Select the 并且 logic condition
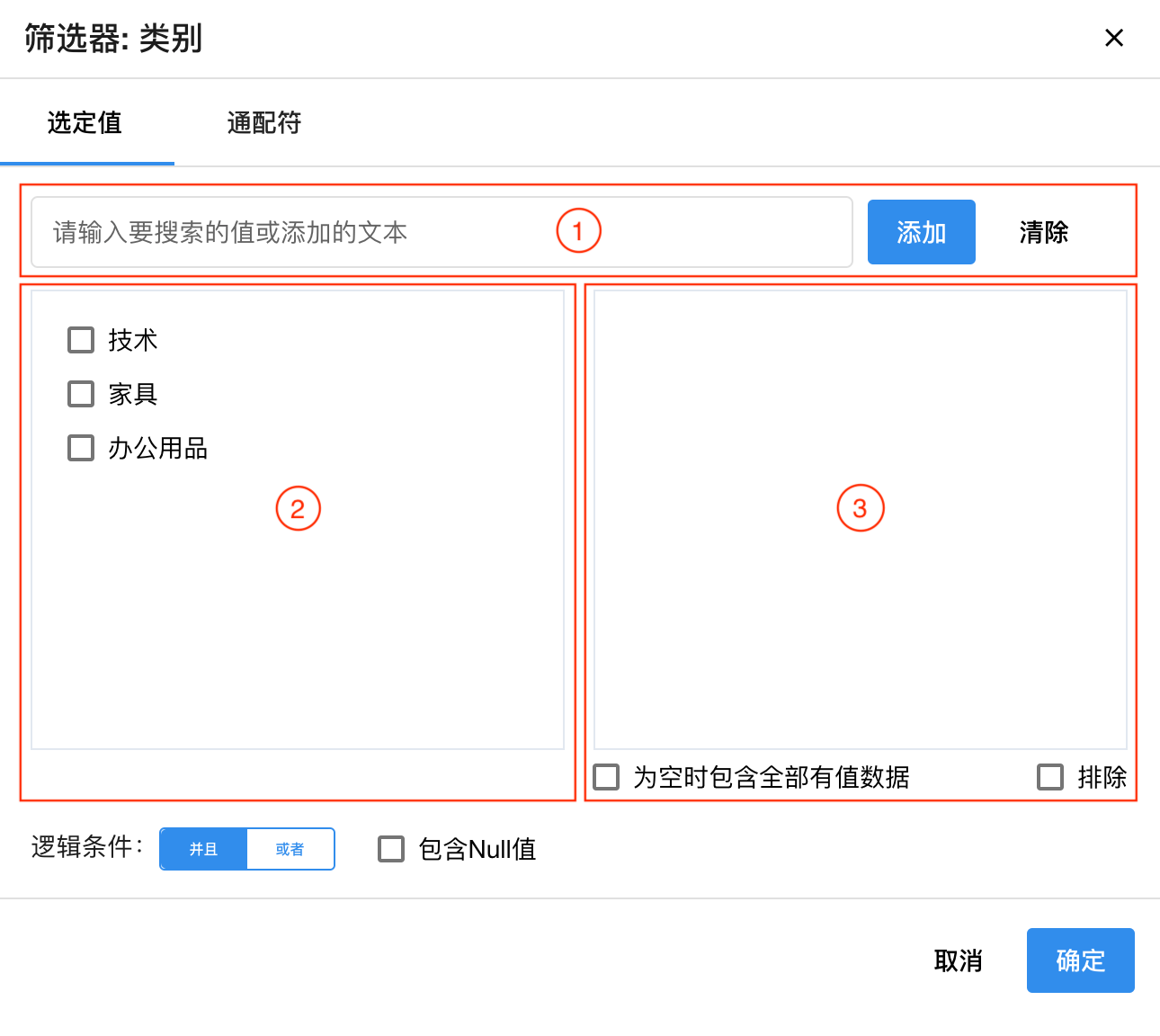 point(203,849)
